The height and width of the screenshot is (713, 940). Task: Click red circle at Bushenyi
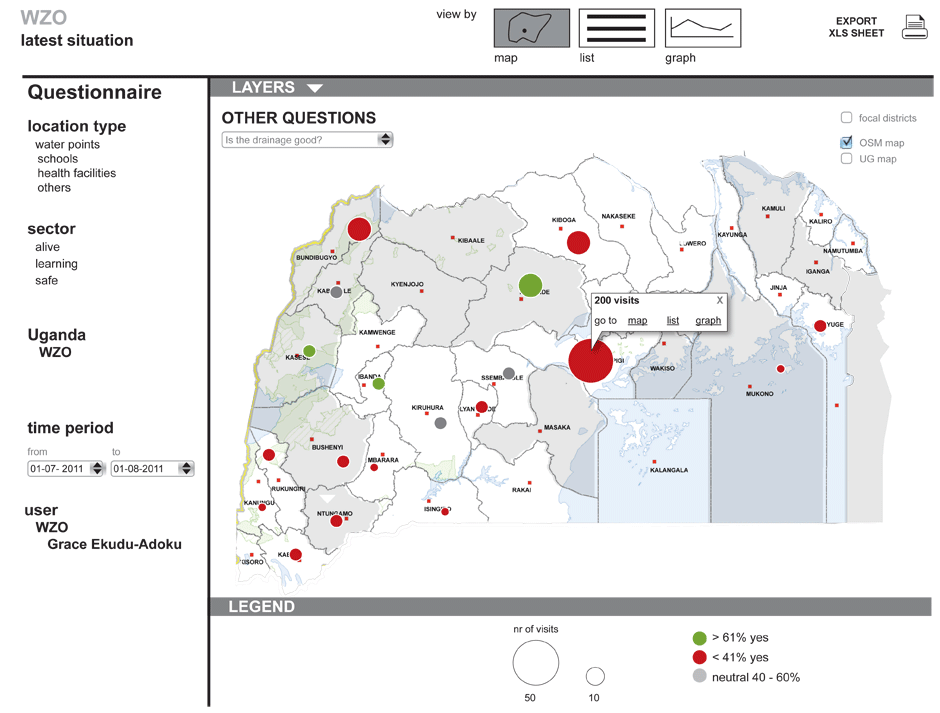(343, 461)
